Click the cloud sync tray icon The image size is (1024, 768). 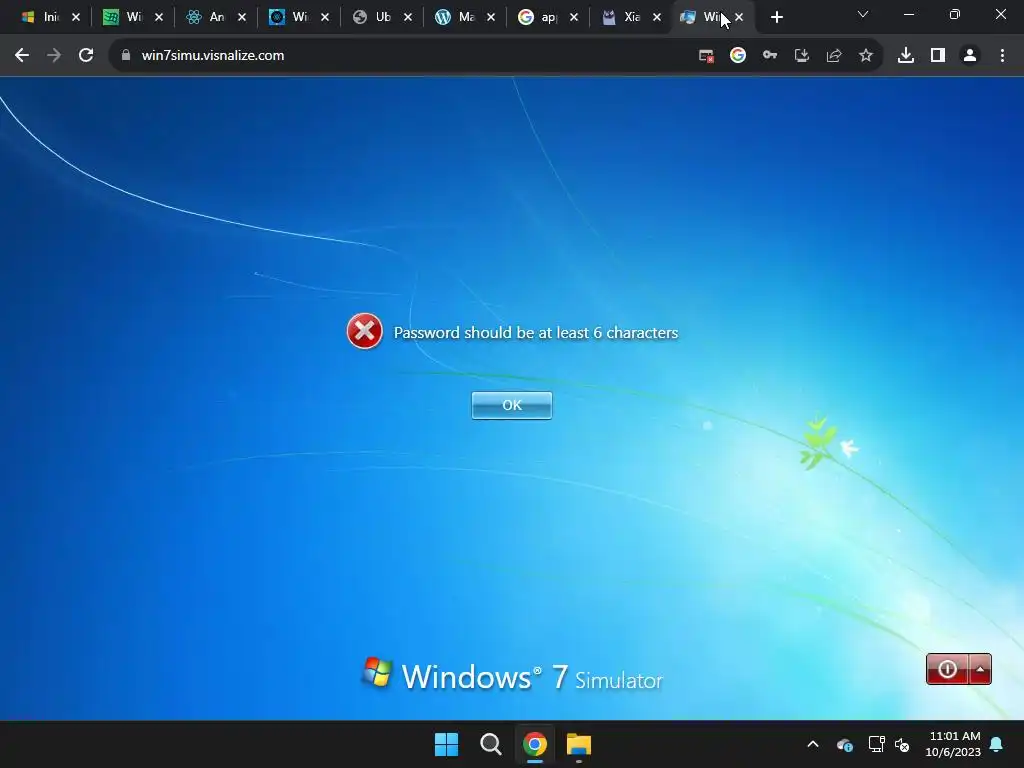tap(845, 744)
